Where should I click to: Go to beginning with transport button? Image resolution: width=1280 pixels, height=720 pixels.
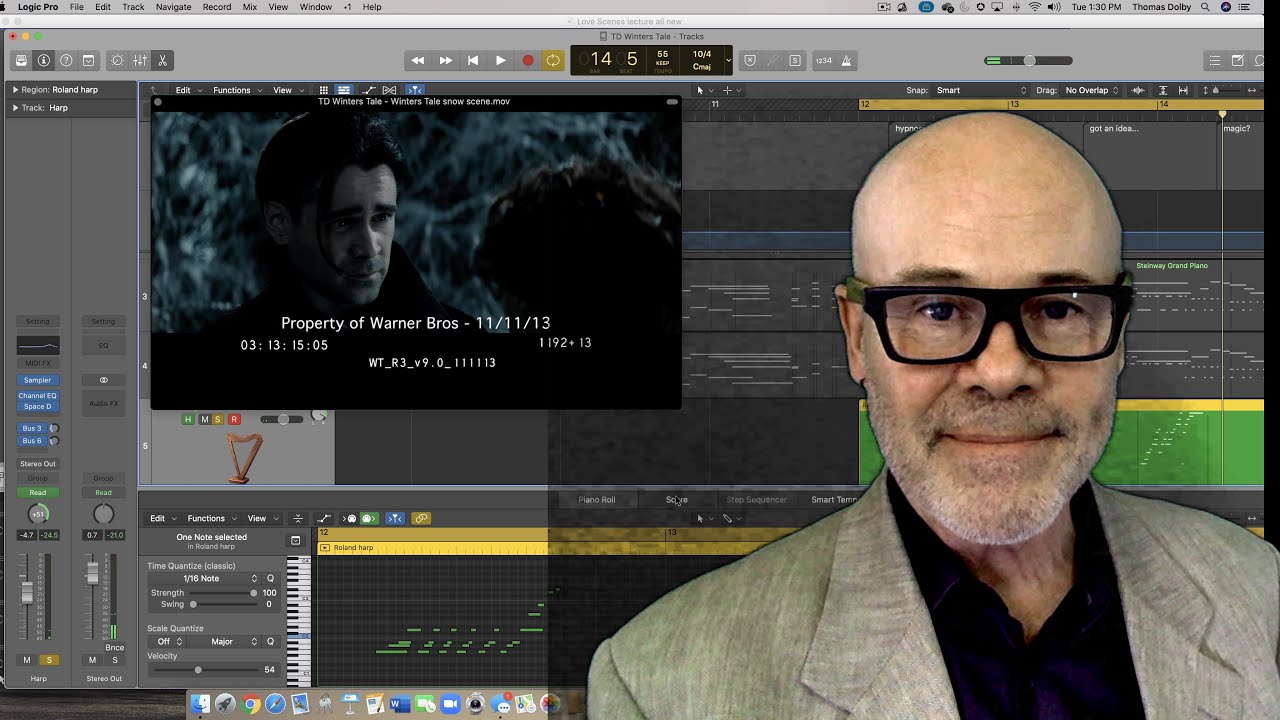point(473,60)
